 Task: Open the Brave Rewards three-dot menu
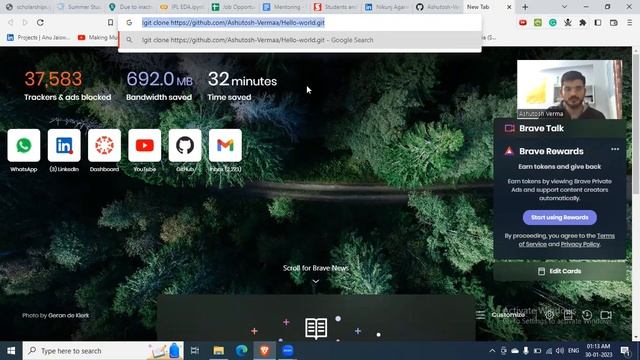pos(615,149)
